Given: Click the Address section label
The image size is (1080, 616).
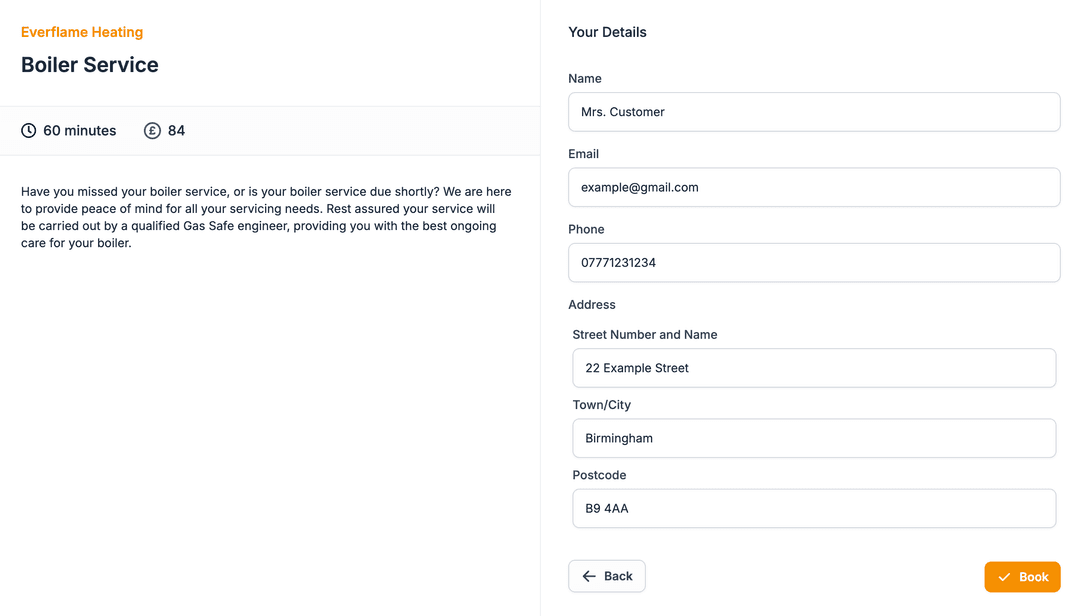Looking at the screenshot, I should coord(592,304).
